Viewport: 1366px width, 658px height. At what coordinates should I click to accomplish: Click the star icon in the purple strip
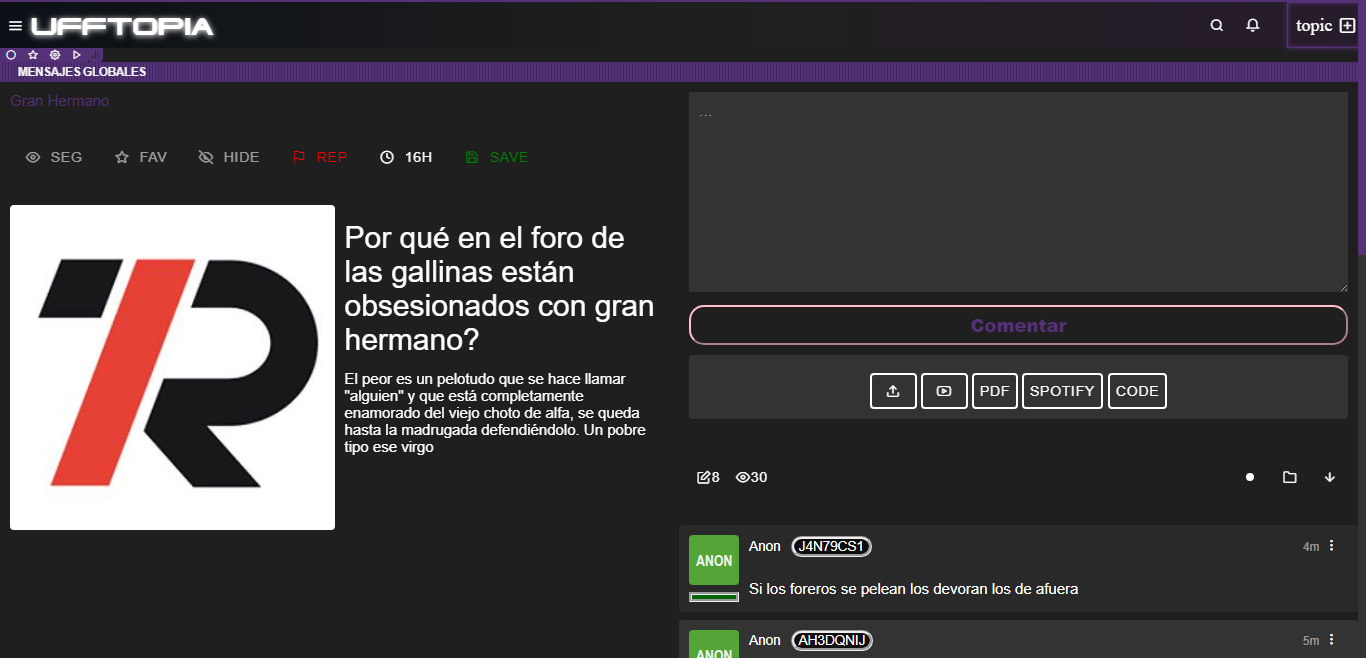pyautogui.click(x=33, y=55)
